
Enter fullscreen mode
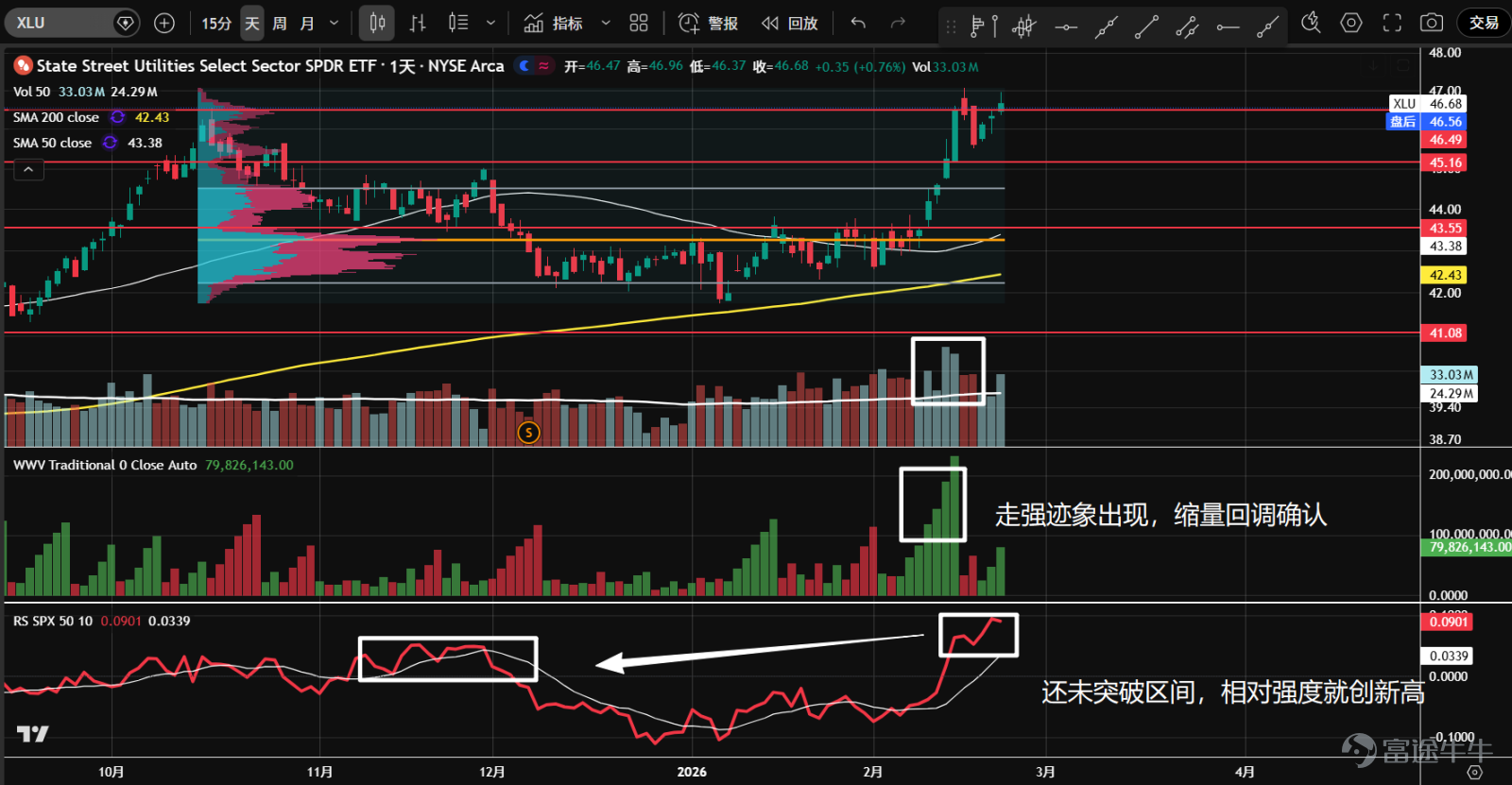[1392, 23]
